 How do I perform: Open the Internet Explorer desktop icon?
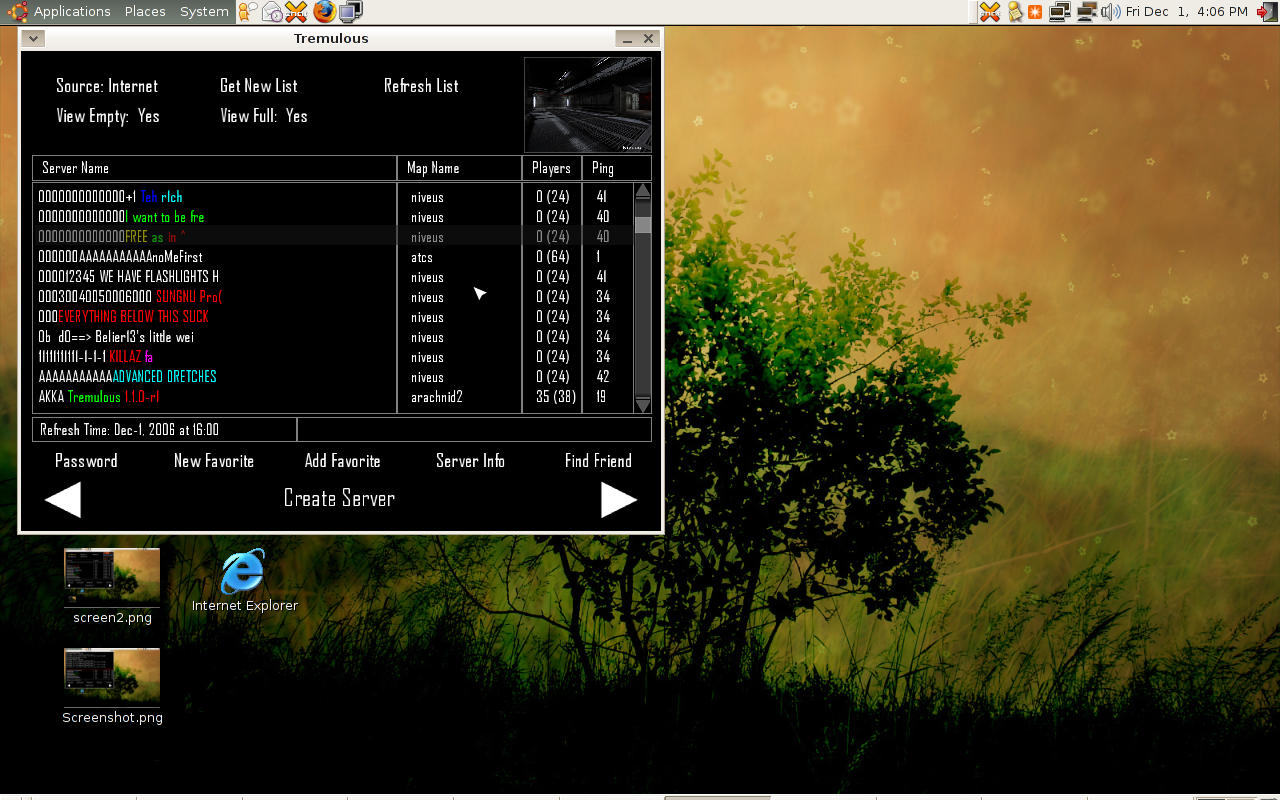pos(243,572)
